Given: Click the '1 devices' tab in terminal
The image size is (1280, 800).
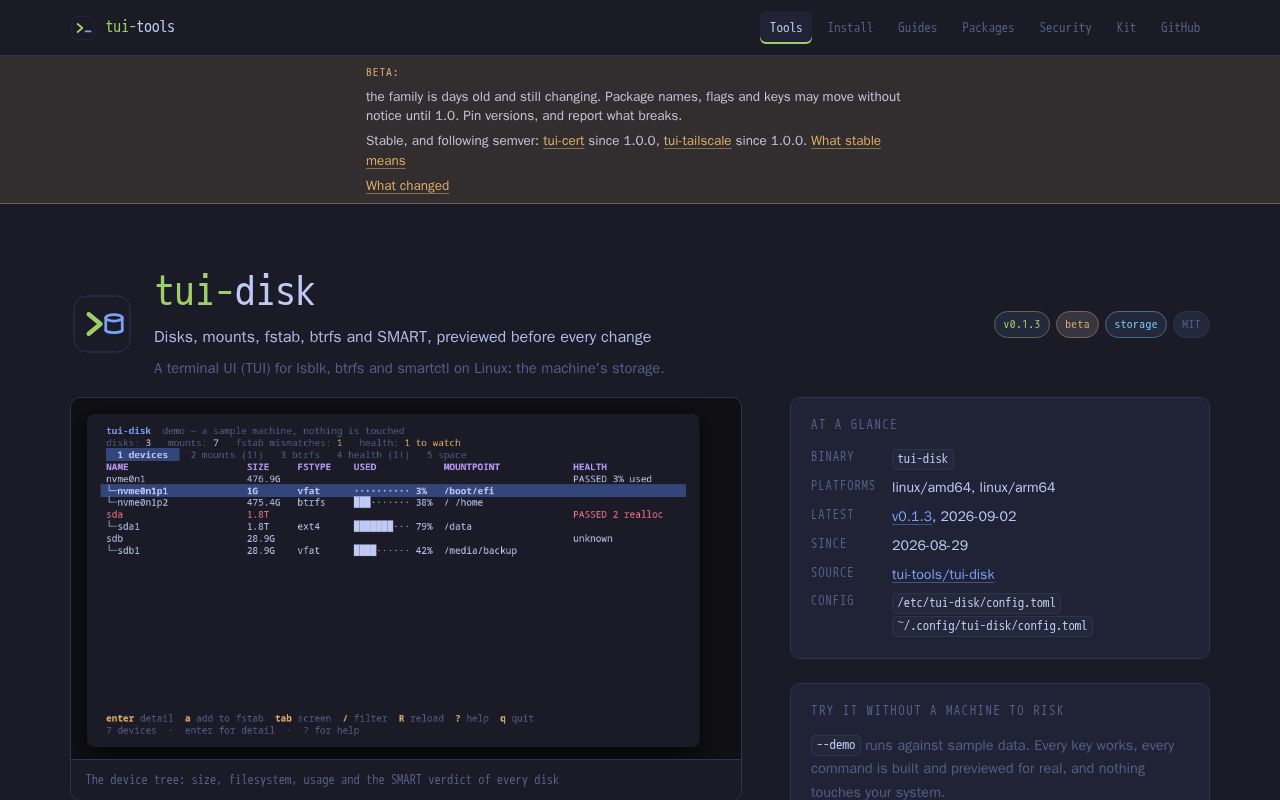Looking at the screenshot, I should [x=143, y=455].
